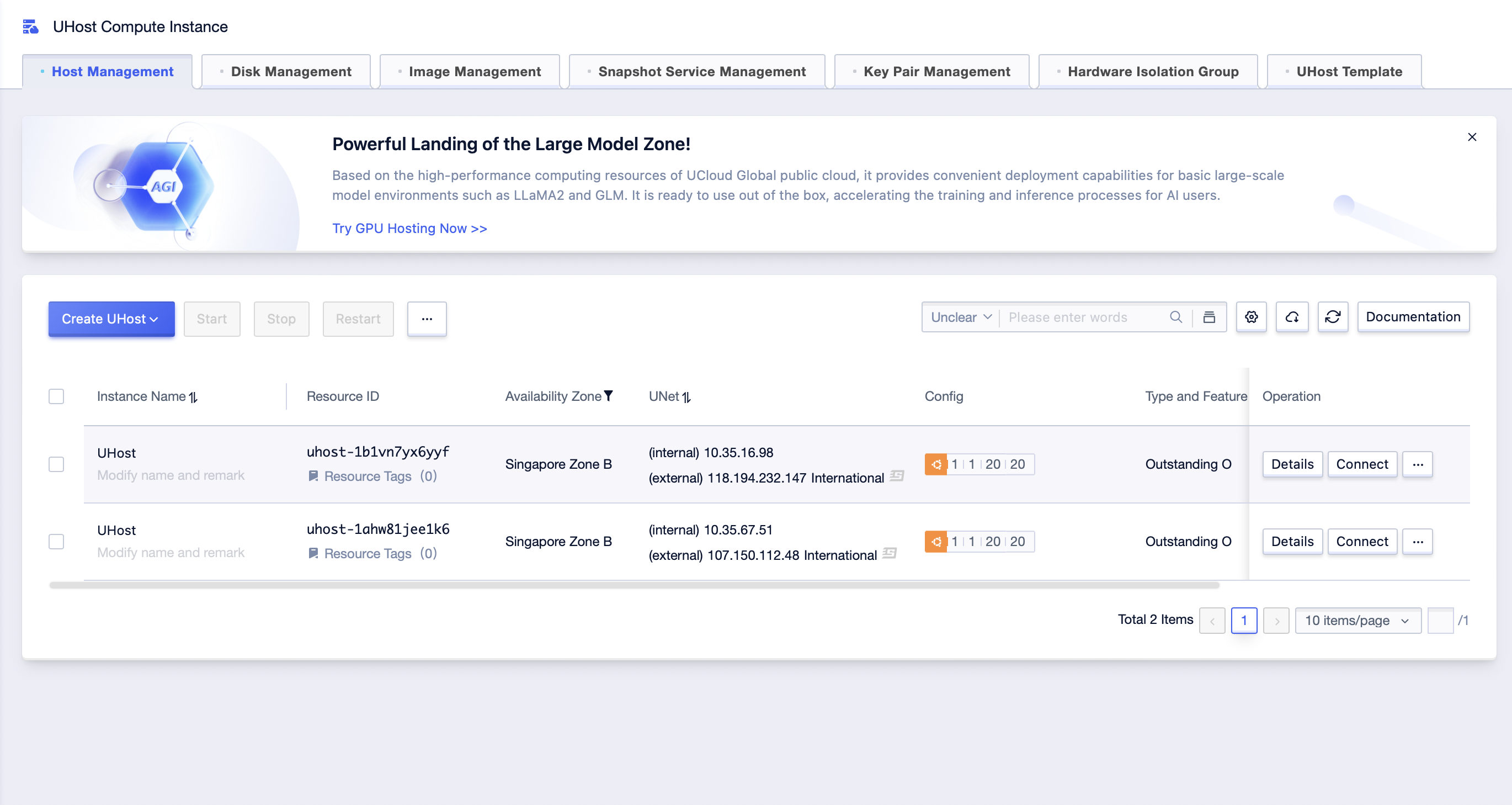The height and width of the screenshot is (805, 1512).
Task: Click the cloud download icon button
Action: [1291, 317]
